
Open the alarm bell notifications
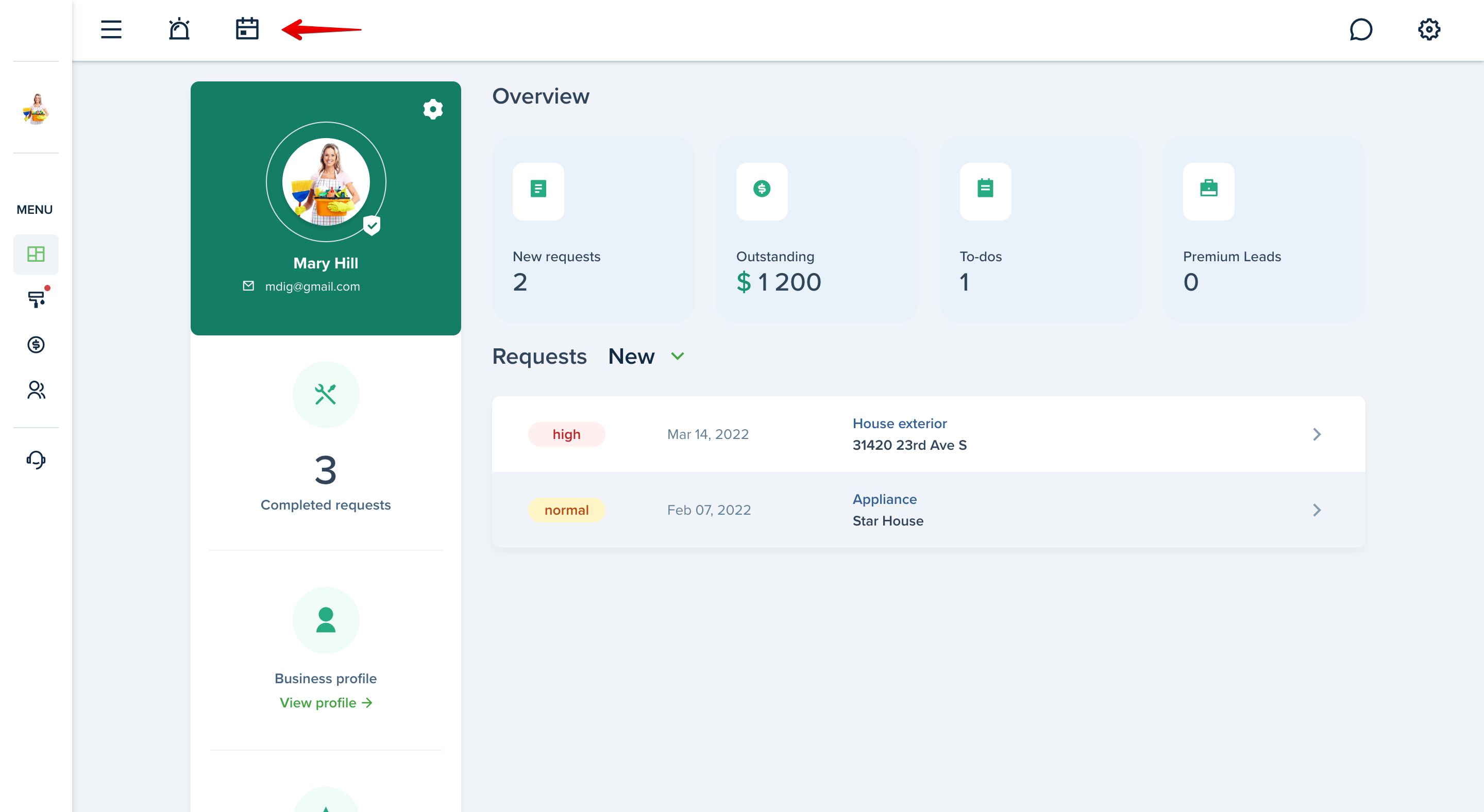tap(179, 29)
